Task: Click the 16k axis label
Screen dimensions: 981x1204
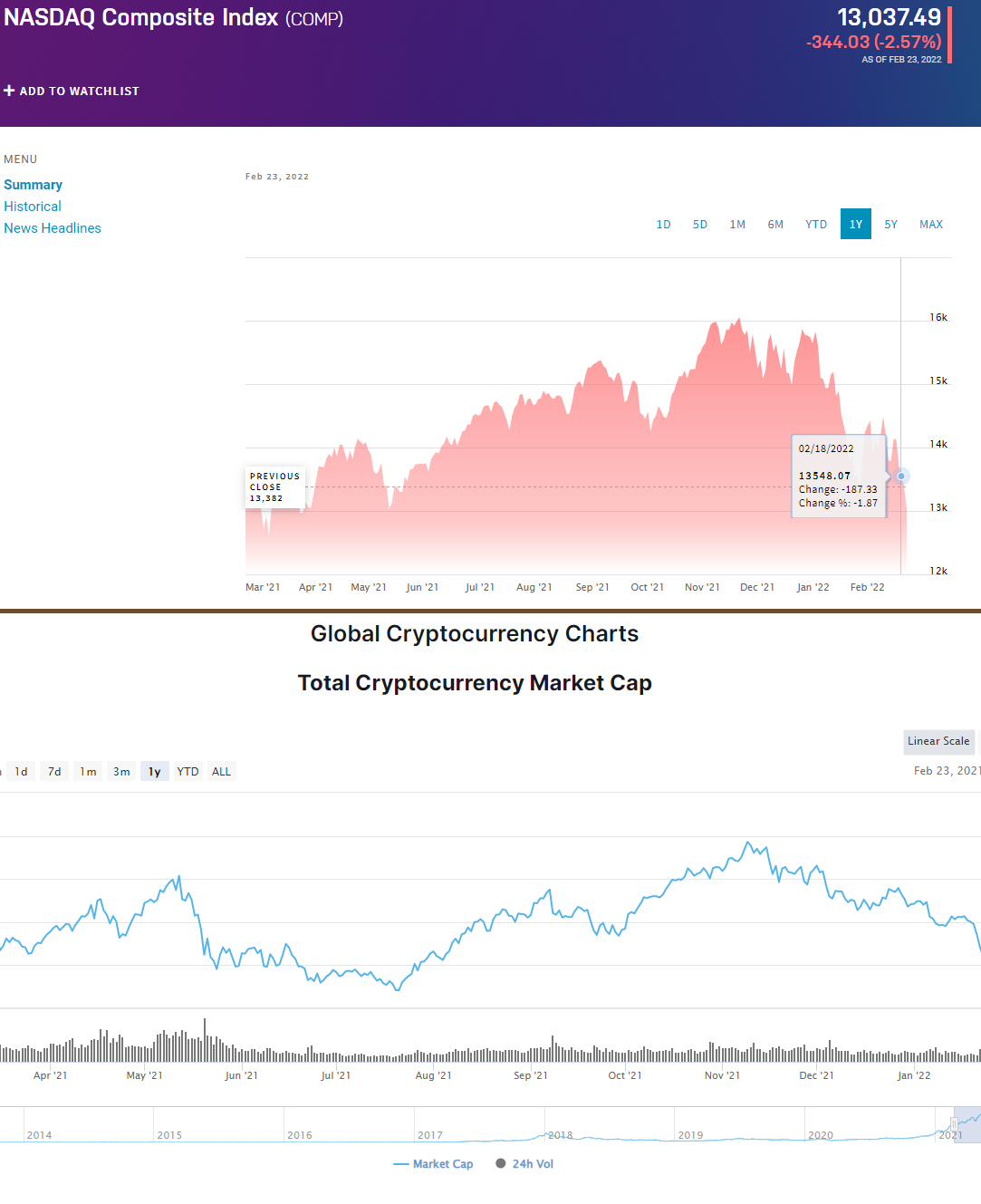Action: tap(938, 317)
